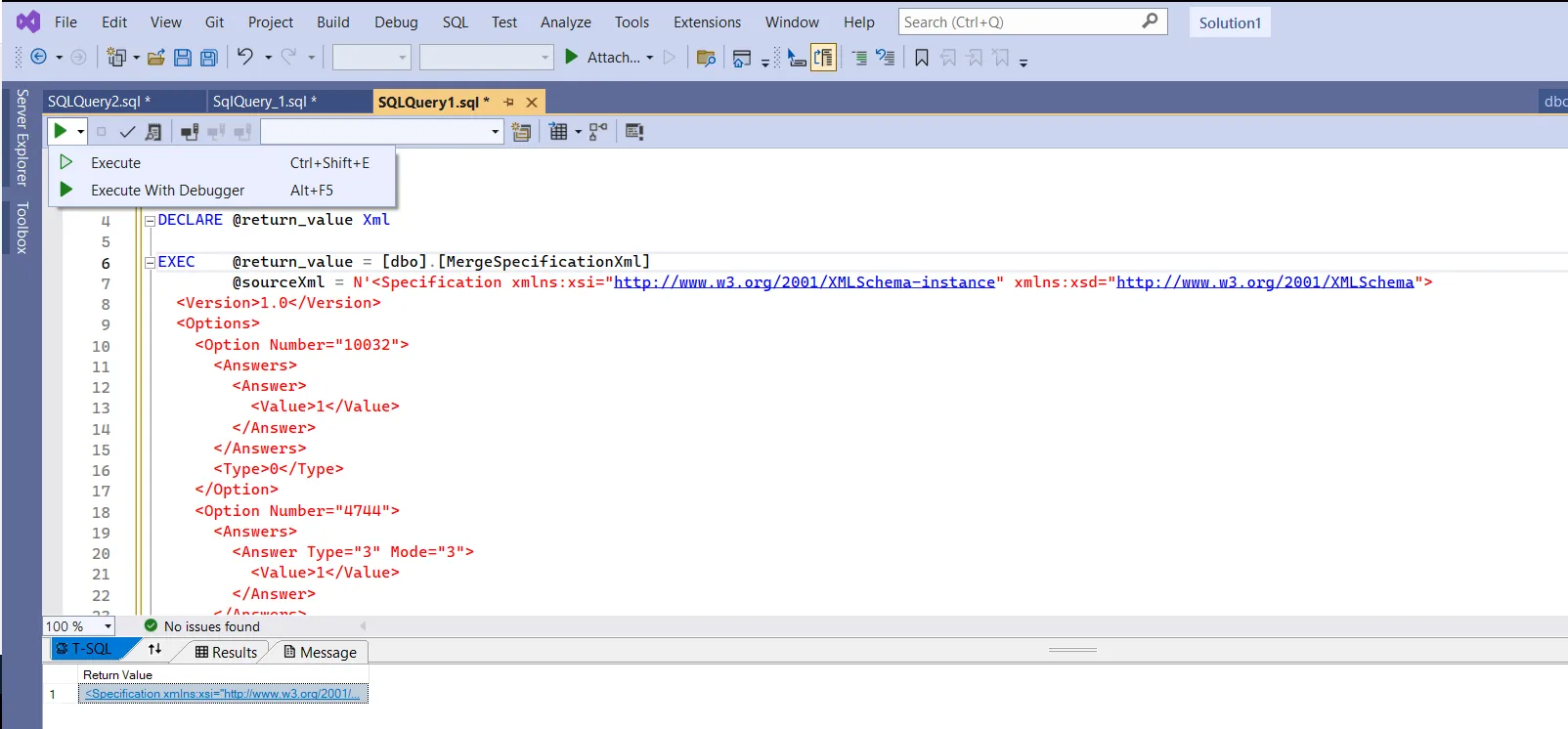Click the Display Estimated Plan icon
Screen dimensions: 1568x729
point(153,131)
